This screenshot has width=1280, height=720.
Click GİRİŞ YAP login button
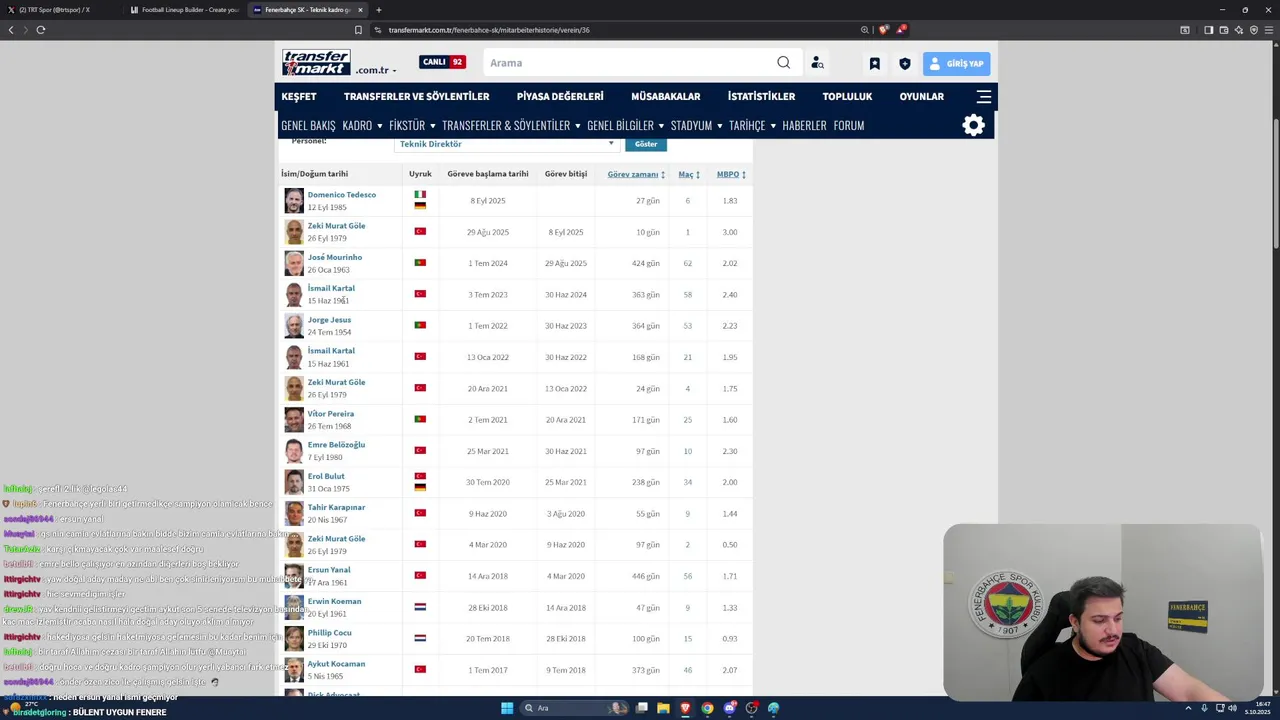click(x=956, y=63)
